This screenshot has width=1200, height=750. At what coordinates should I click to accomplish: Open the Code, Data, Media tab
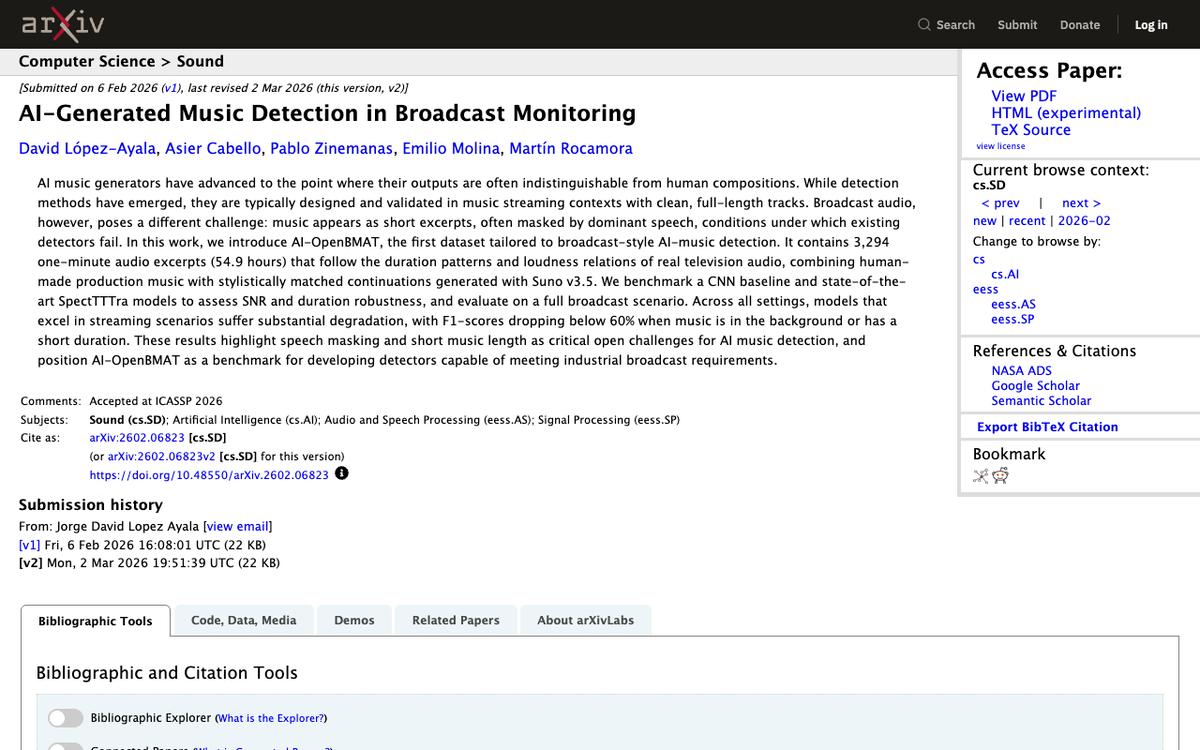(x=244, y=620)
